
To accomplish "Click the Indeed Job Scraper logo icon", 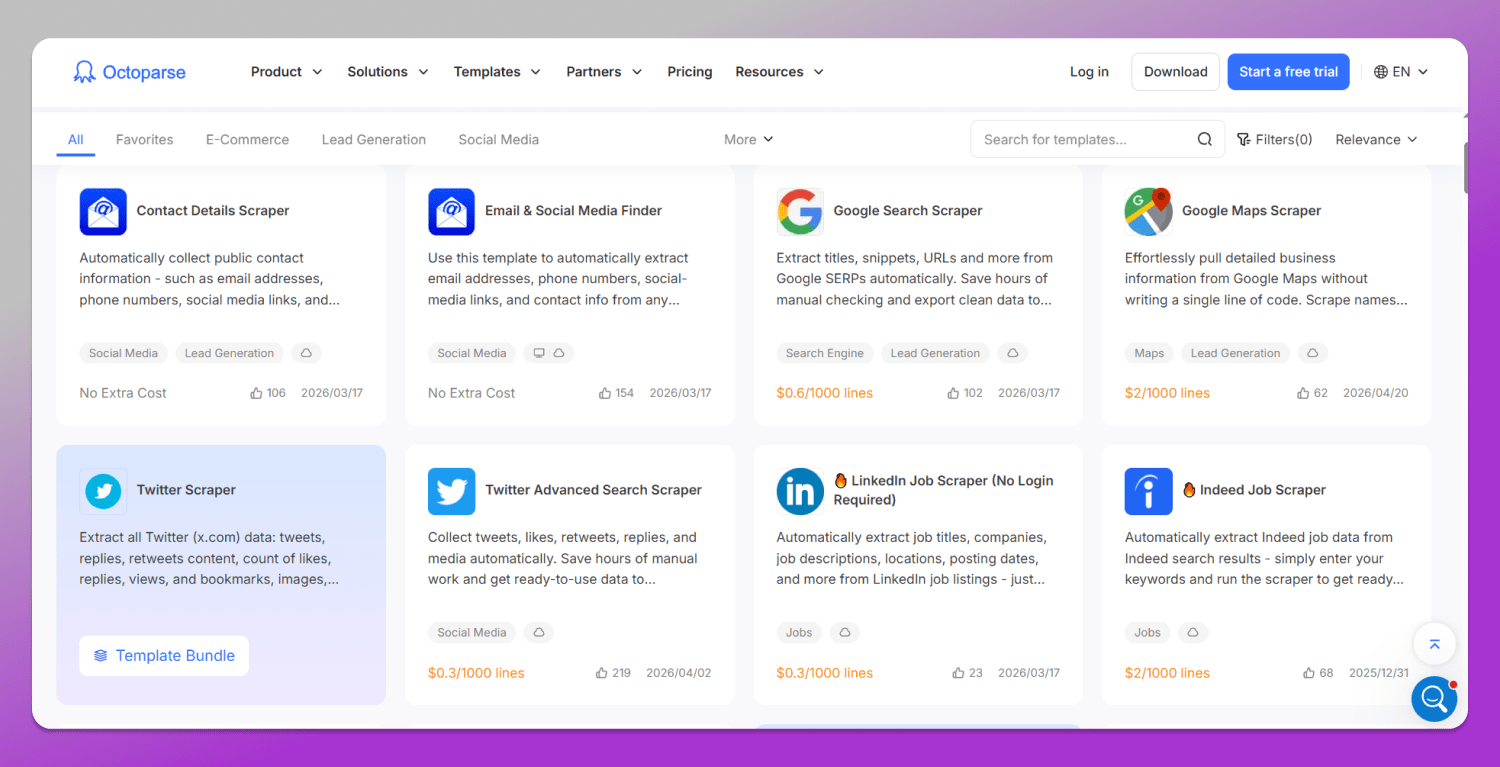I will tap(1148, 491).
